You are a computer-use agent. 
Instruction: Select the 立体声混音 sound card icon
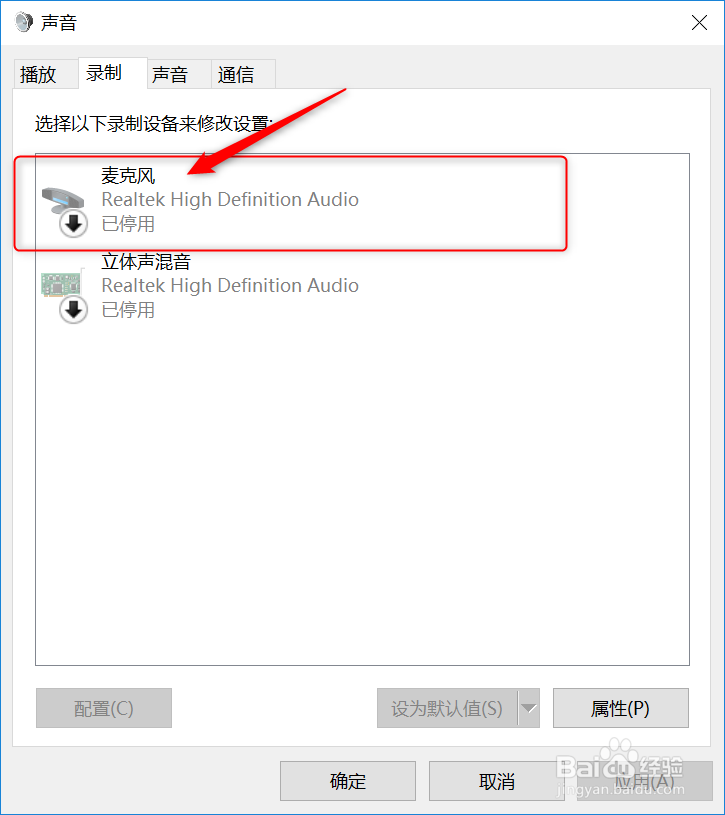coord(61,284)
